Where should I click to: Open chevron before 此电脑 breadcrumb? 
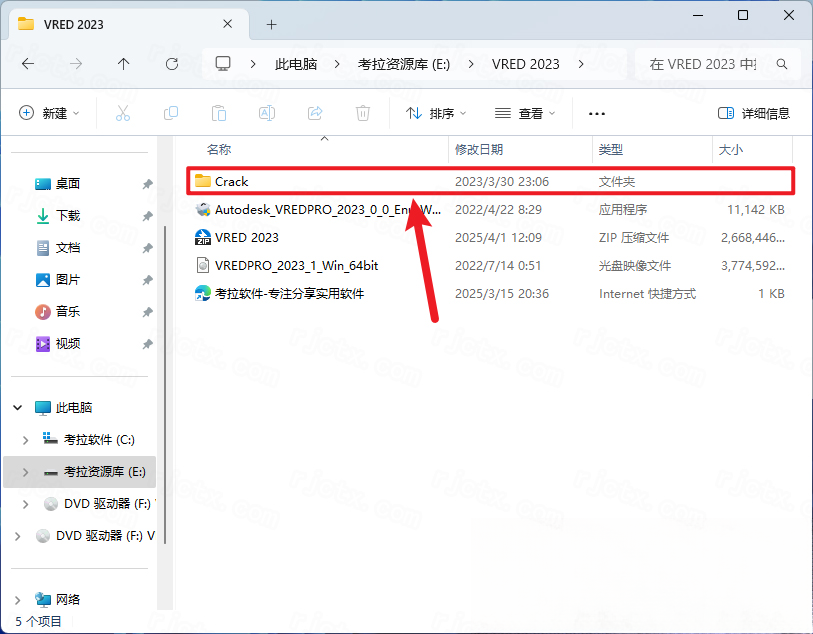[253, 64]
